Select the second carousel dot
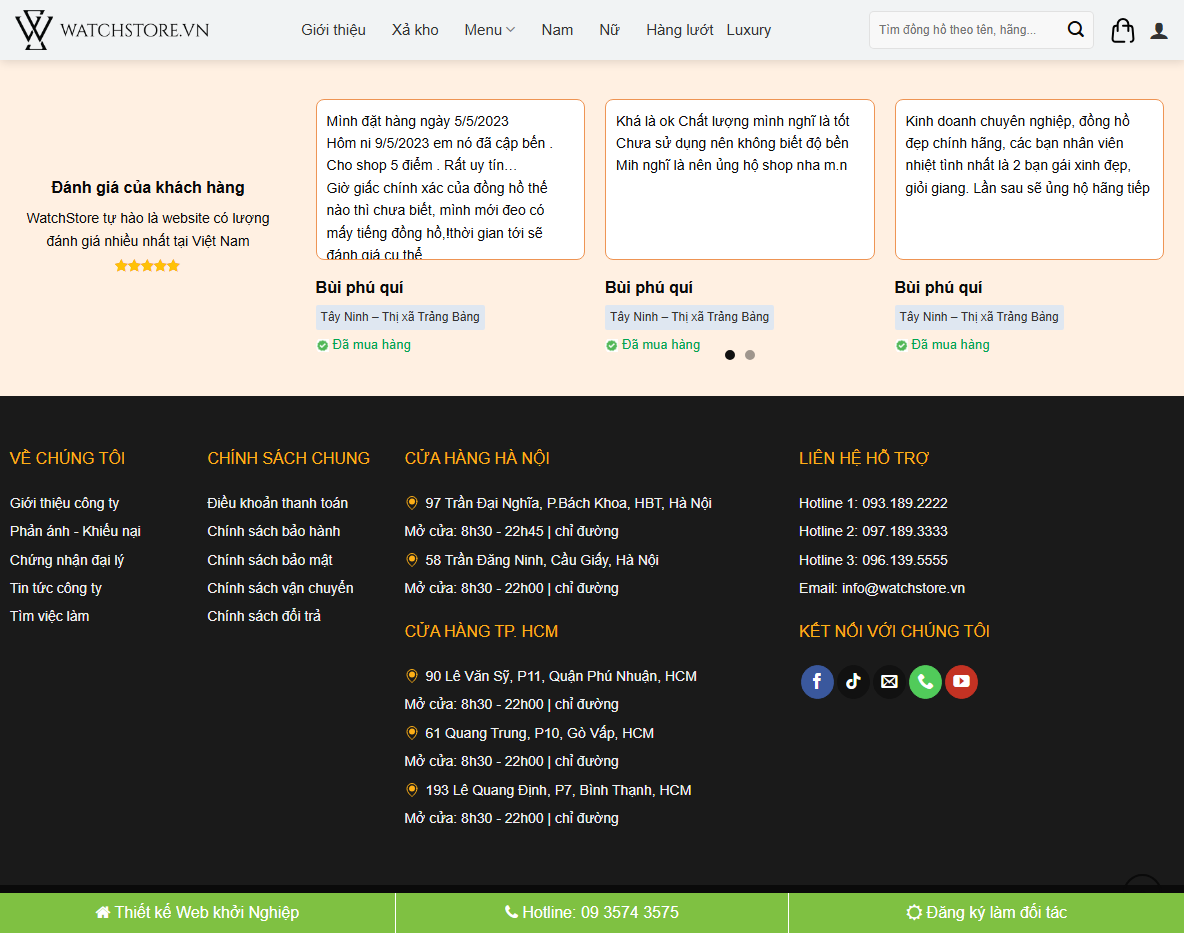 coord(750,354)
